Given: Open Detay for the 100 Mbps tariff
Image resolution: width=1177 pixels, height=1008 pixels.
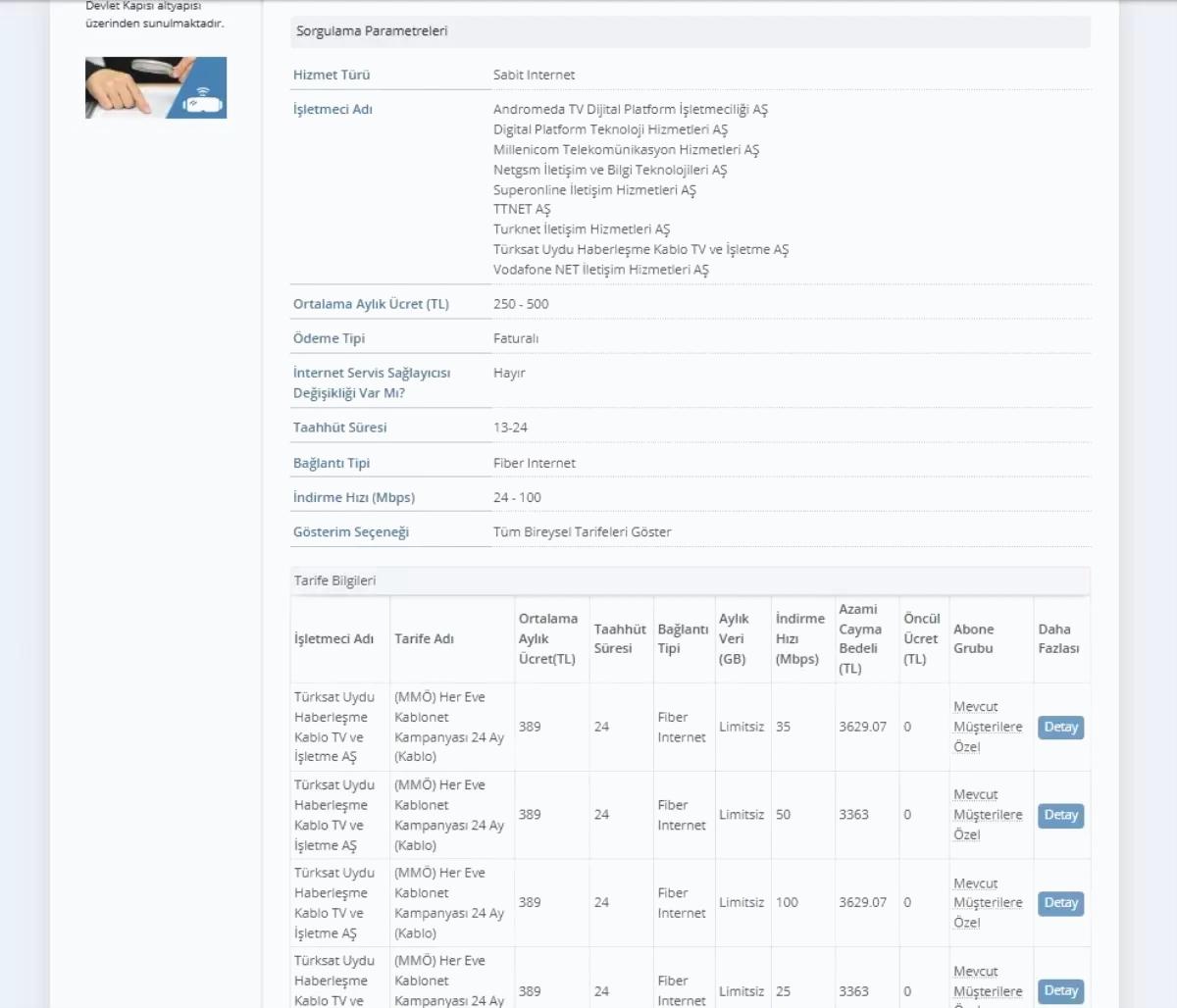Looking at the screenshot, I should click(x=1060, y=903).
